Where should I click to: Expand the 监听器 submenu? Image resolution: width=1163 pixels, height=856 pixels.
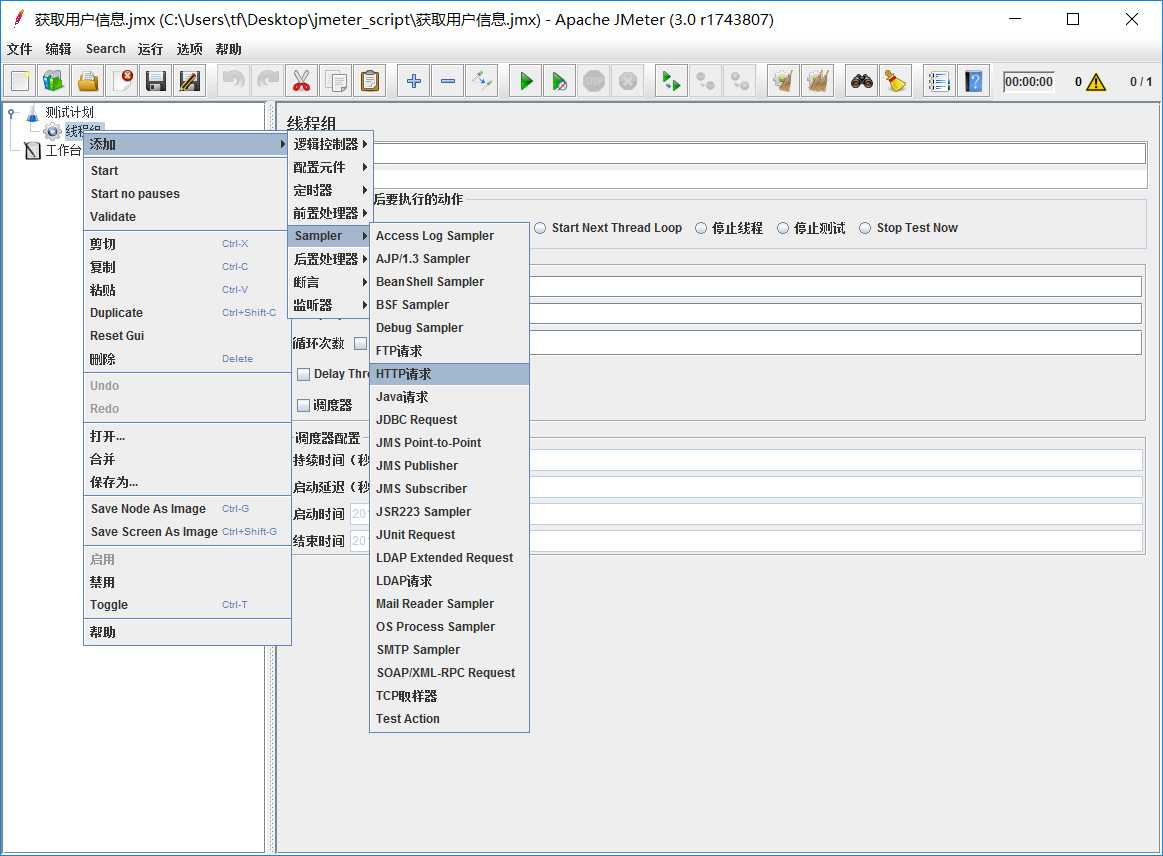coord(329,305)
